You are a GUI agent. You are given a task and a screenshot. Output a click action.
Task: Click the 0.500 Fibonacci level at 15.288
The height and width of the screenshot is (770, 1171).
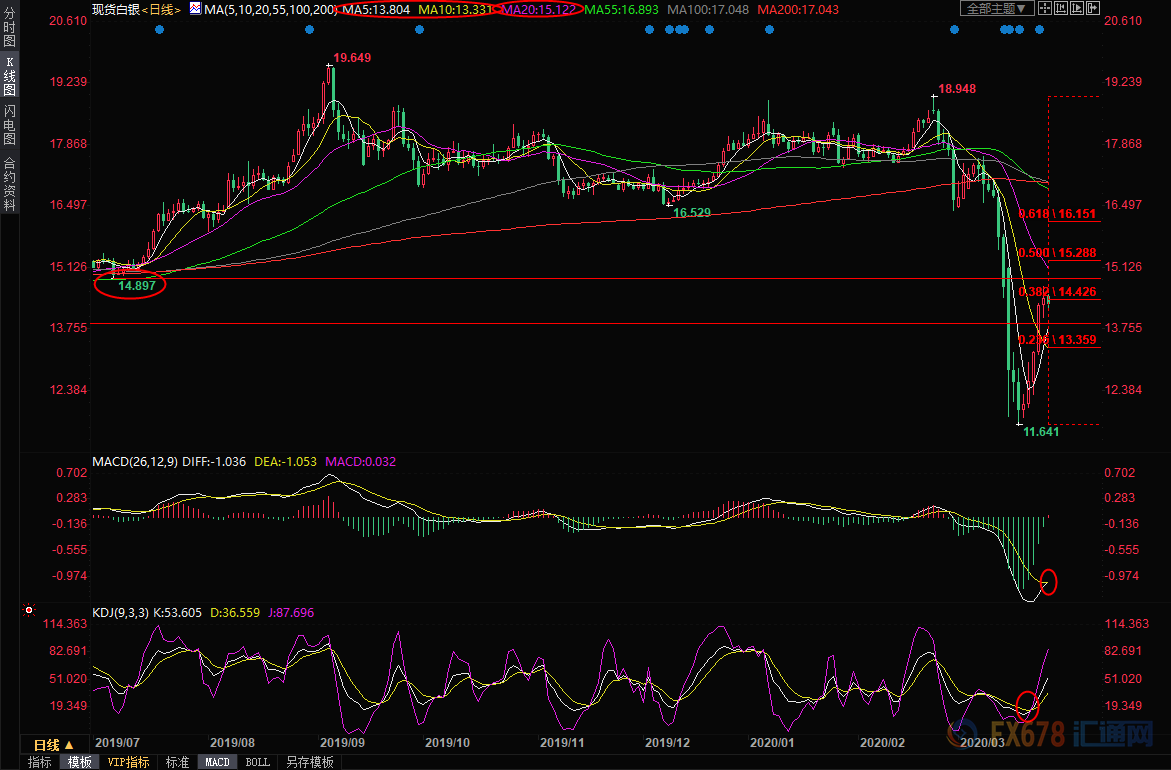(x=1057, y=253)
